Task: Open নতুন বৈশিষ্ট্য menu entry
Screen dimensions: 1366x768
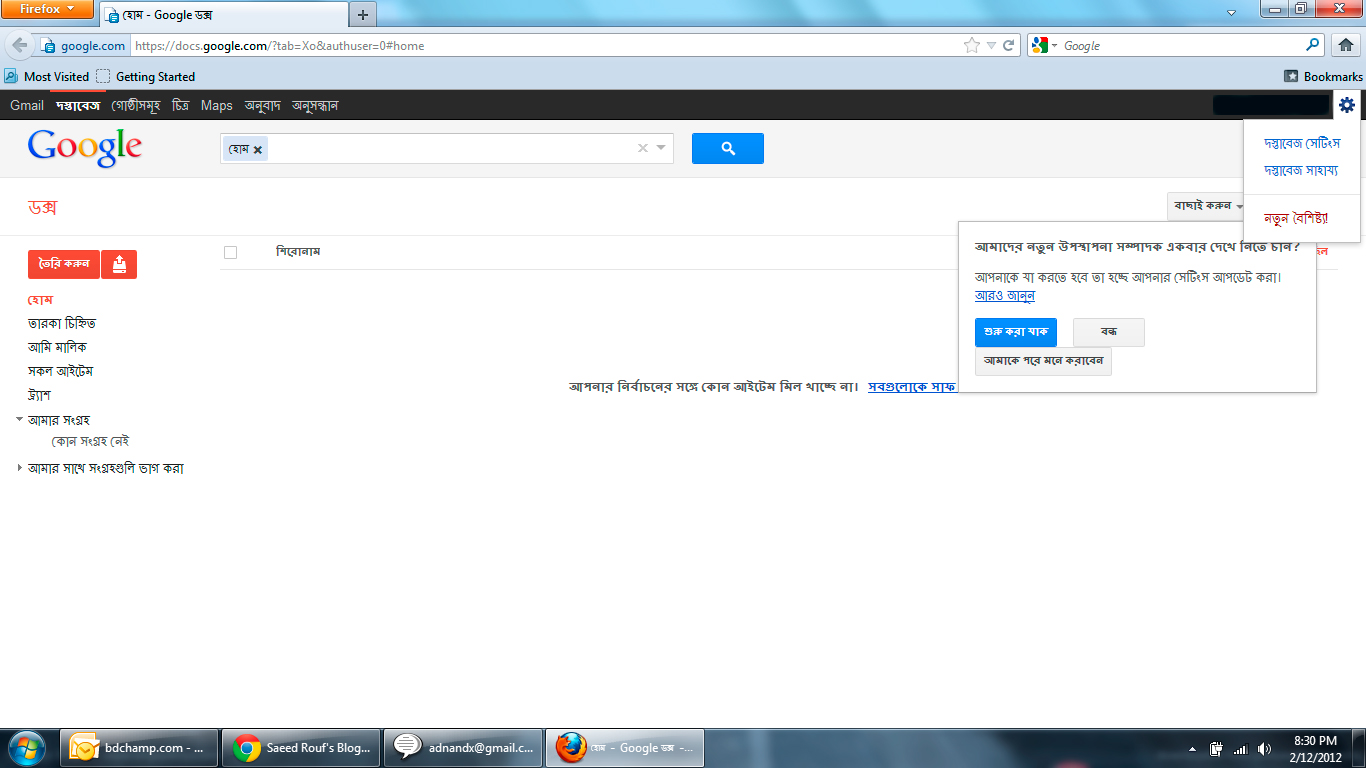Action: point(1296,218)
